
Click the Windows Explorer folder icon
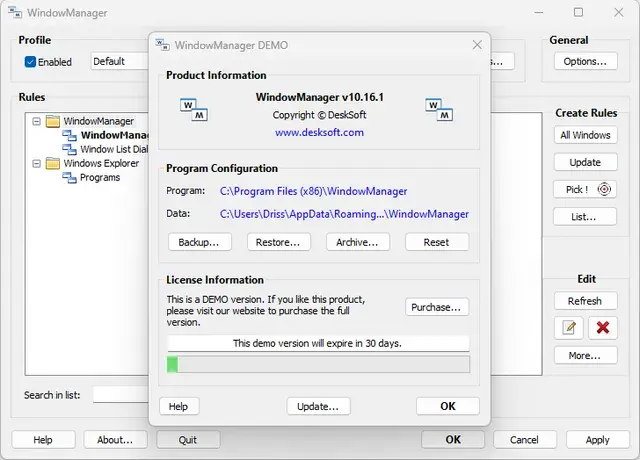[x=52, y=163]
